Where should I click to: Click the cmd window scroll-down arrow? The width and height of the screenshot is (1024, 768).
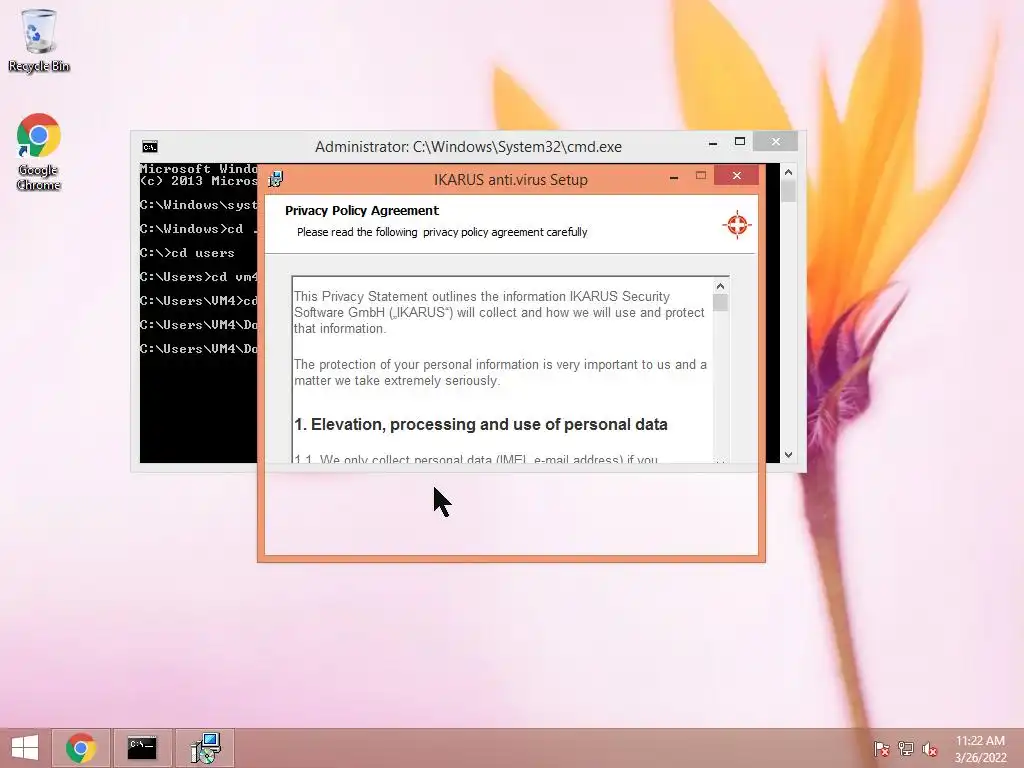tap(788, 455)
